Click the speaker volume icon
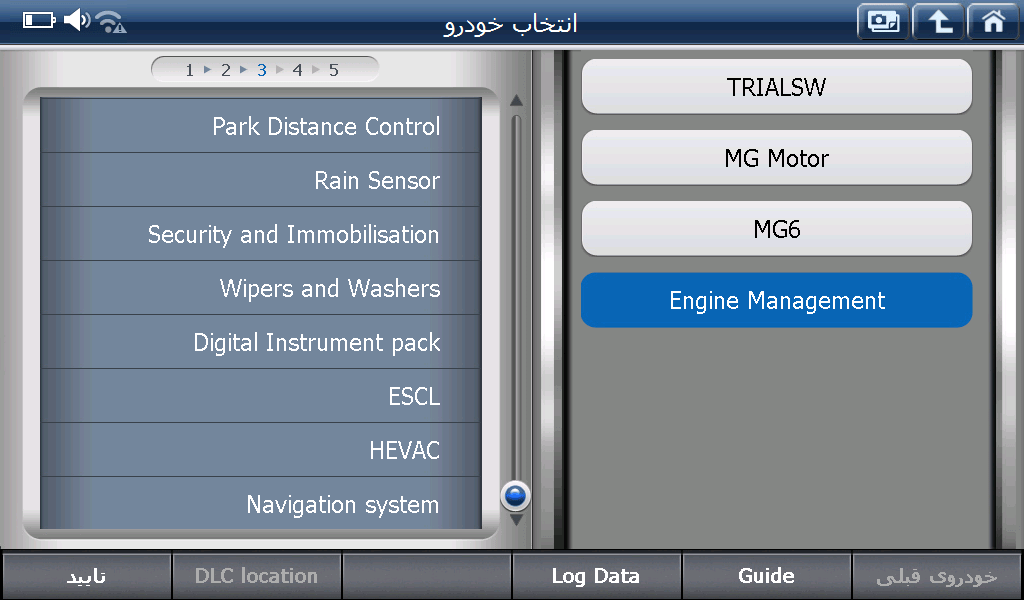Viewport: 1024px width, 600px height. 76,20
